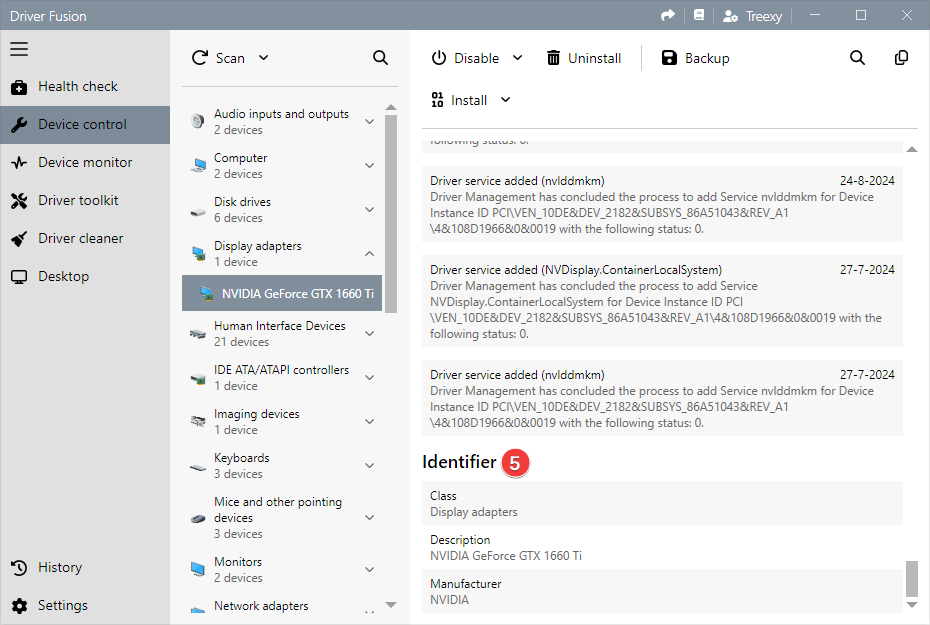Click the History clock icon
930x625 pixels.
19,567
